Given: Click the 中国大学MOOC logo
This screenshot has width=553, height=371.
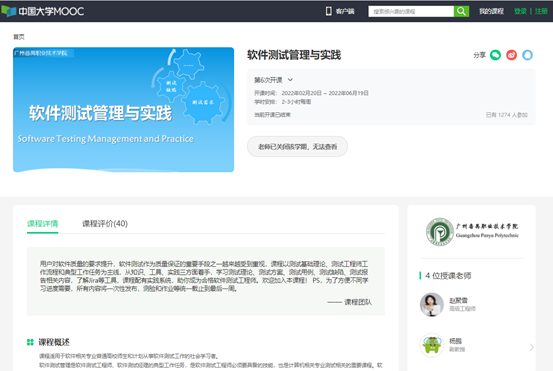Looking at the screenshot, I should coord(43,11).
